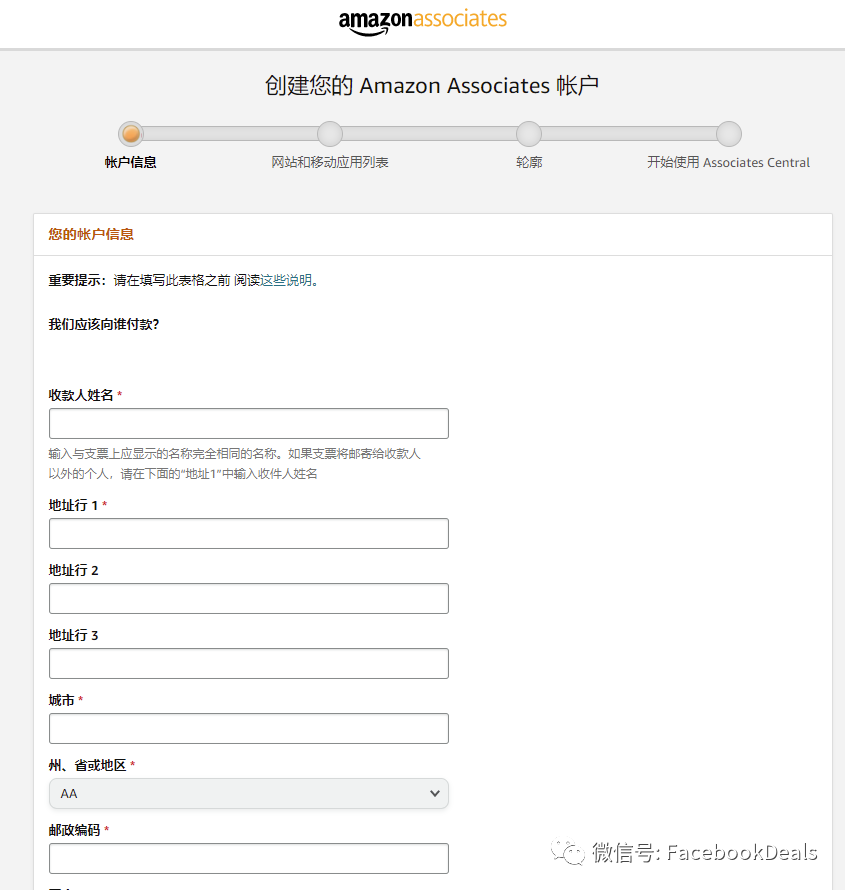Select the 开始使用 Associates Central step circle
Image resolution: width=845 pixels, height=890 pixels.
click(x=729, y=134)
